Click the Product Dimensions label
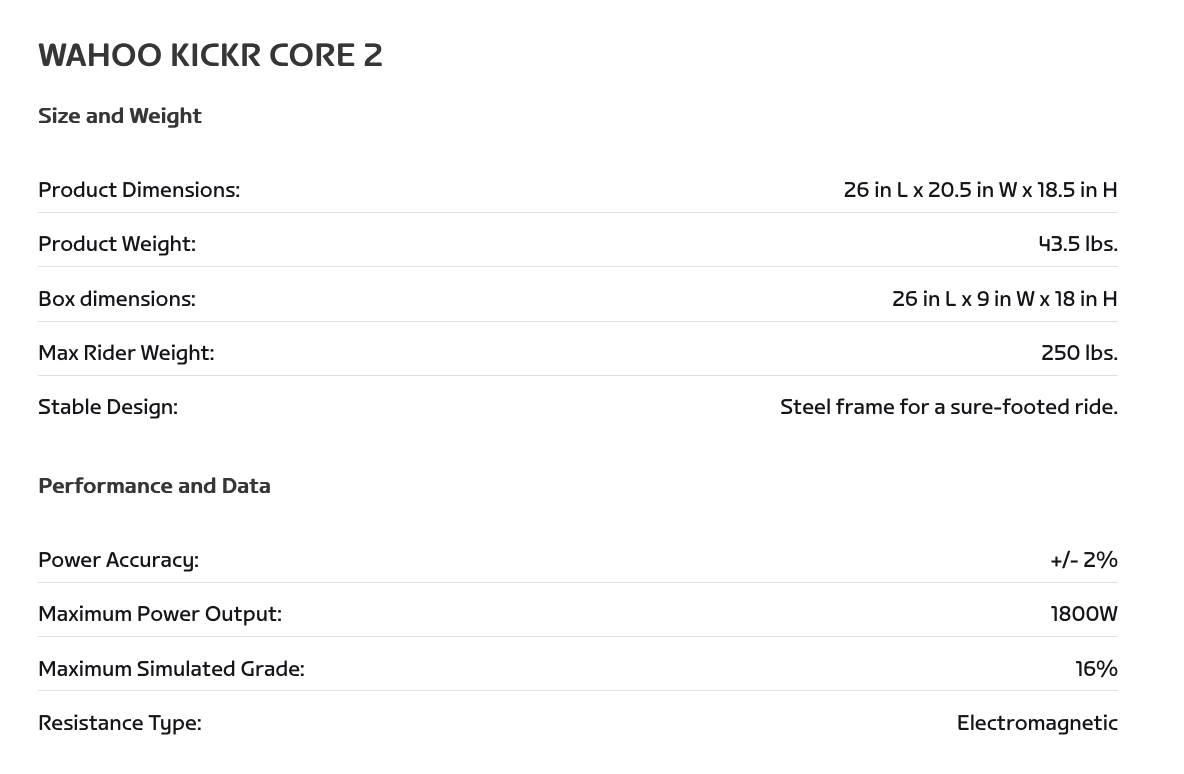 coord(139,190)
